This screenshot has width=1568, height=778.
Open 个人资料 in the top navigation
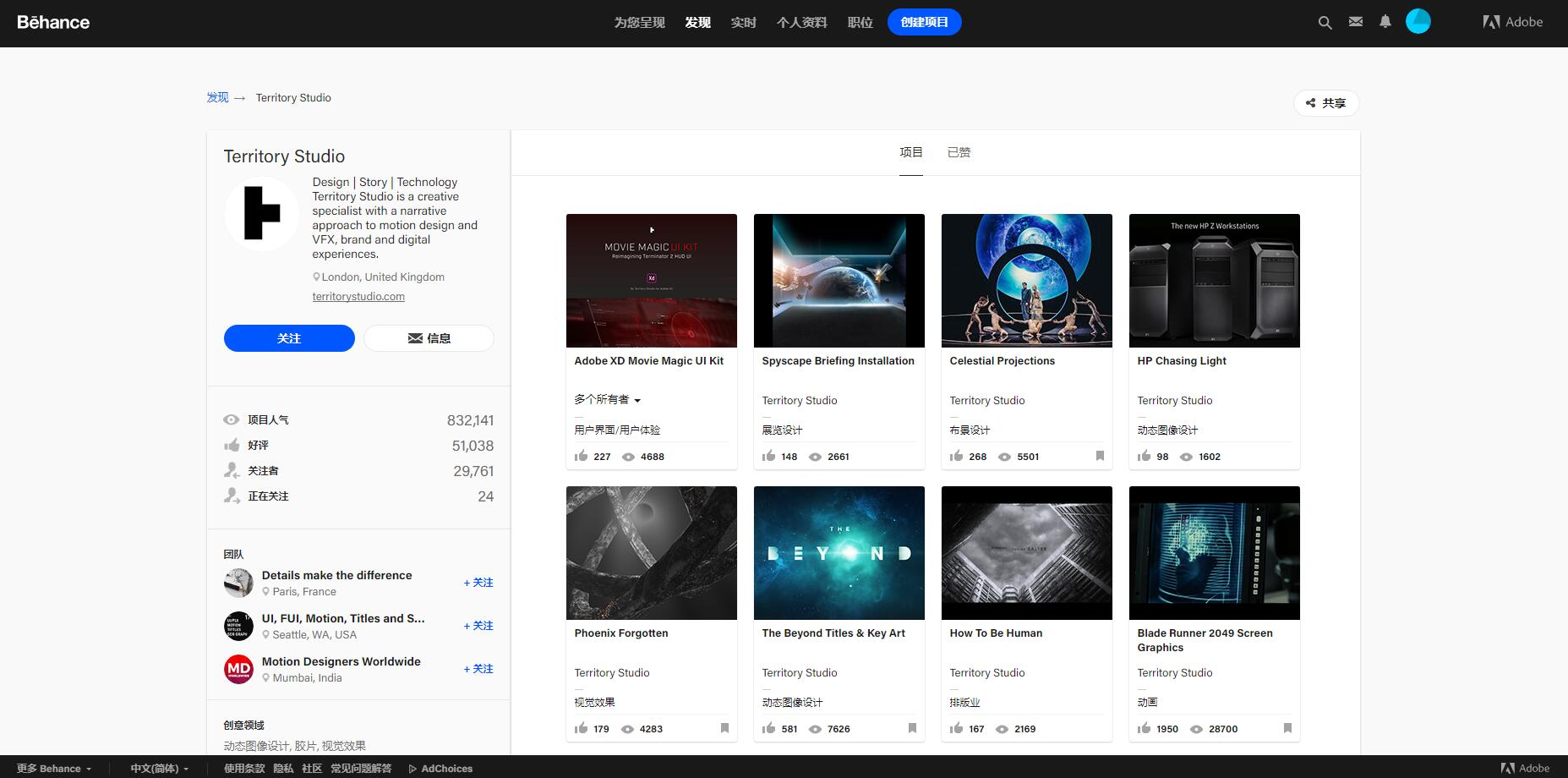[x=801, y=22]
